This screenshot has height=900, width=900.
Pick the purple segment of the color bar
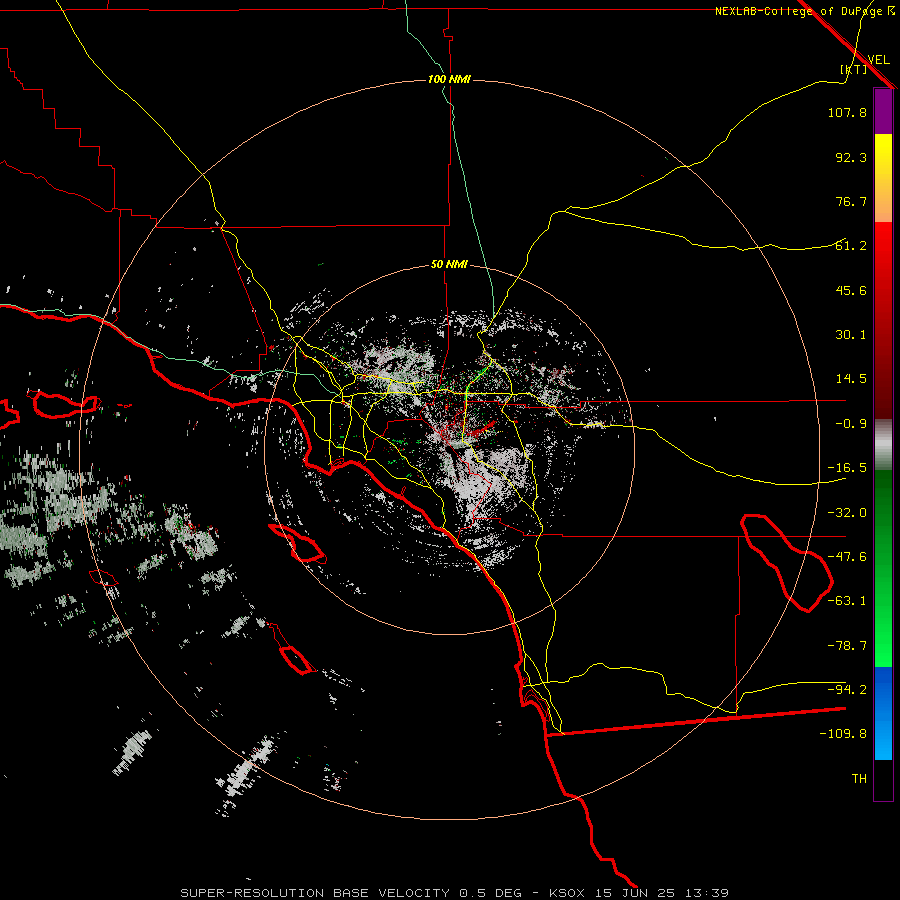pyautogui.click(x=883, y=112)
